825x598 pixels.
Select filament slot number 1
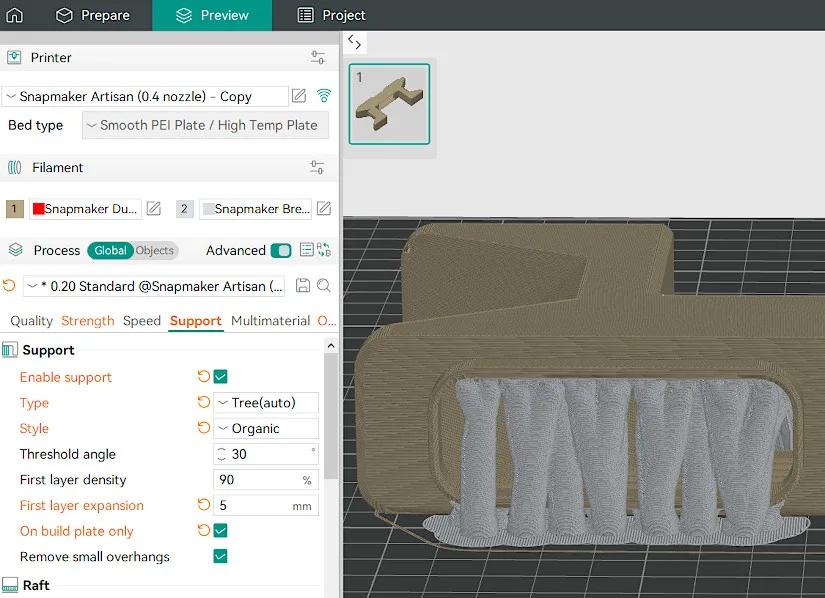pyautogui.click(x=15, y=209)
